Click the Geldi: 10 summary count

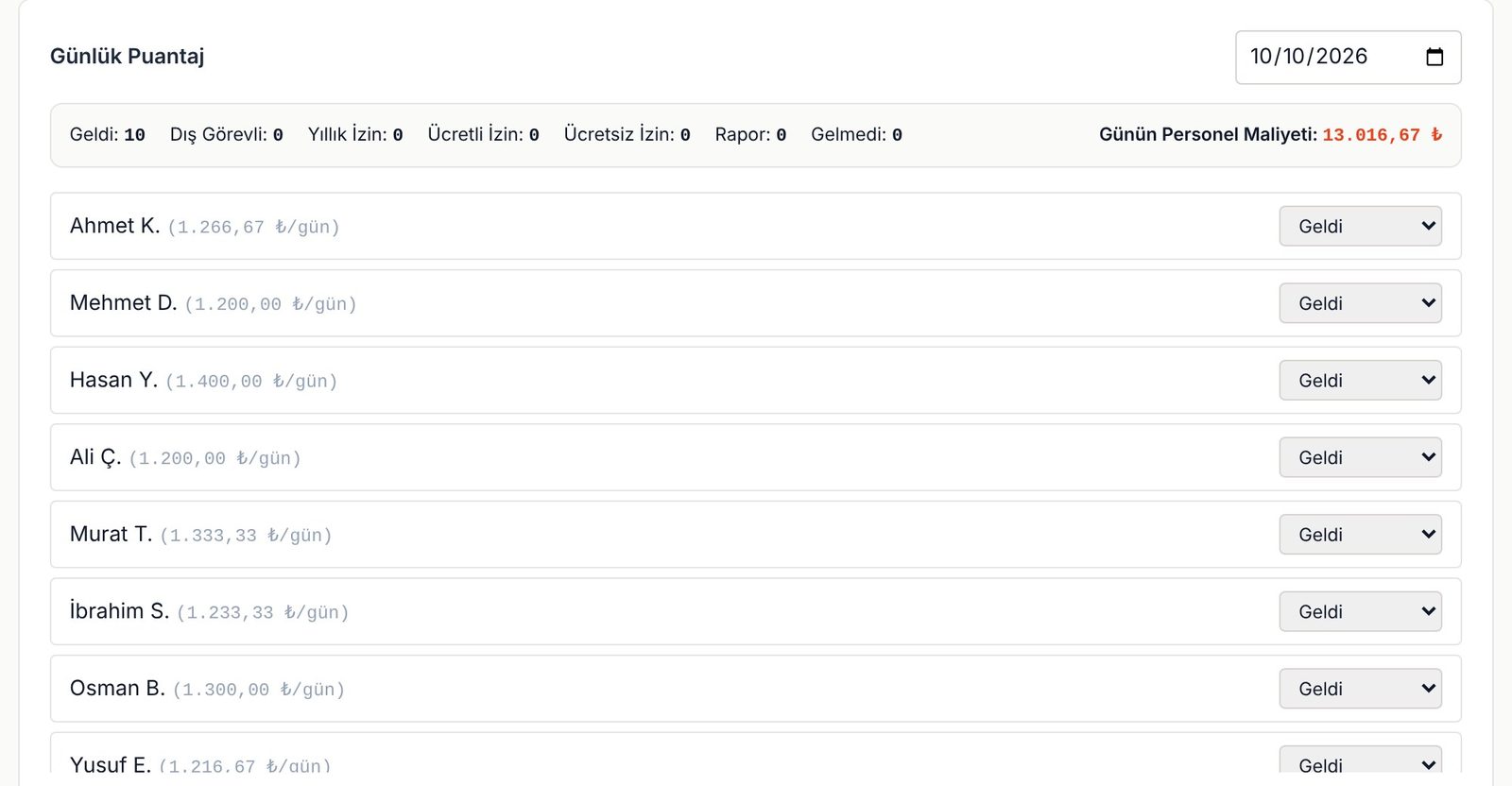tap(108, 135)
